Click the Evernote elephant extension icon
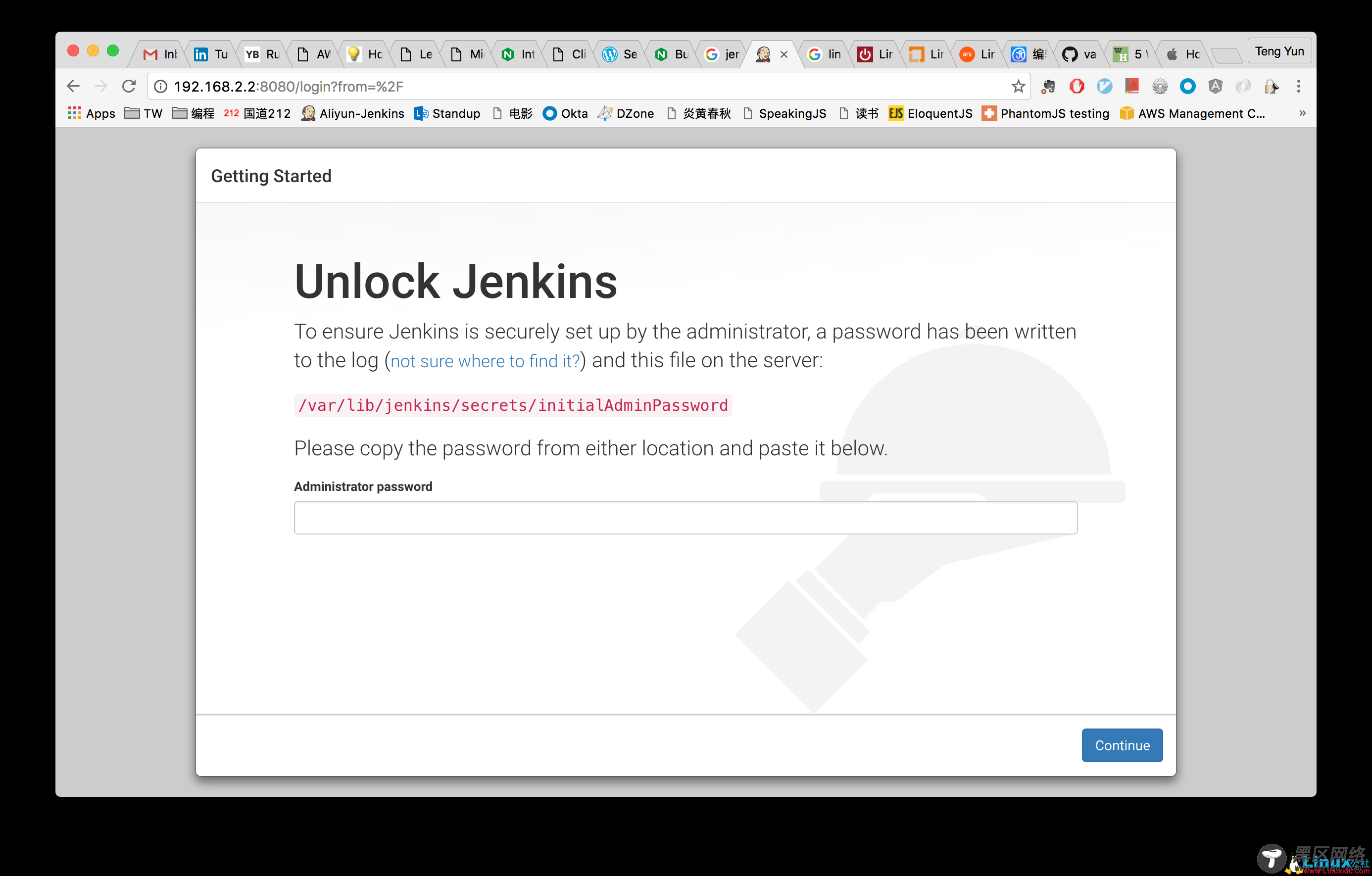This screenshot has height=876, width=1372. (x=1048, y=86)
